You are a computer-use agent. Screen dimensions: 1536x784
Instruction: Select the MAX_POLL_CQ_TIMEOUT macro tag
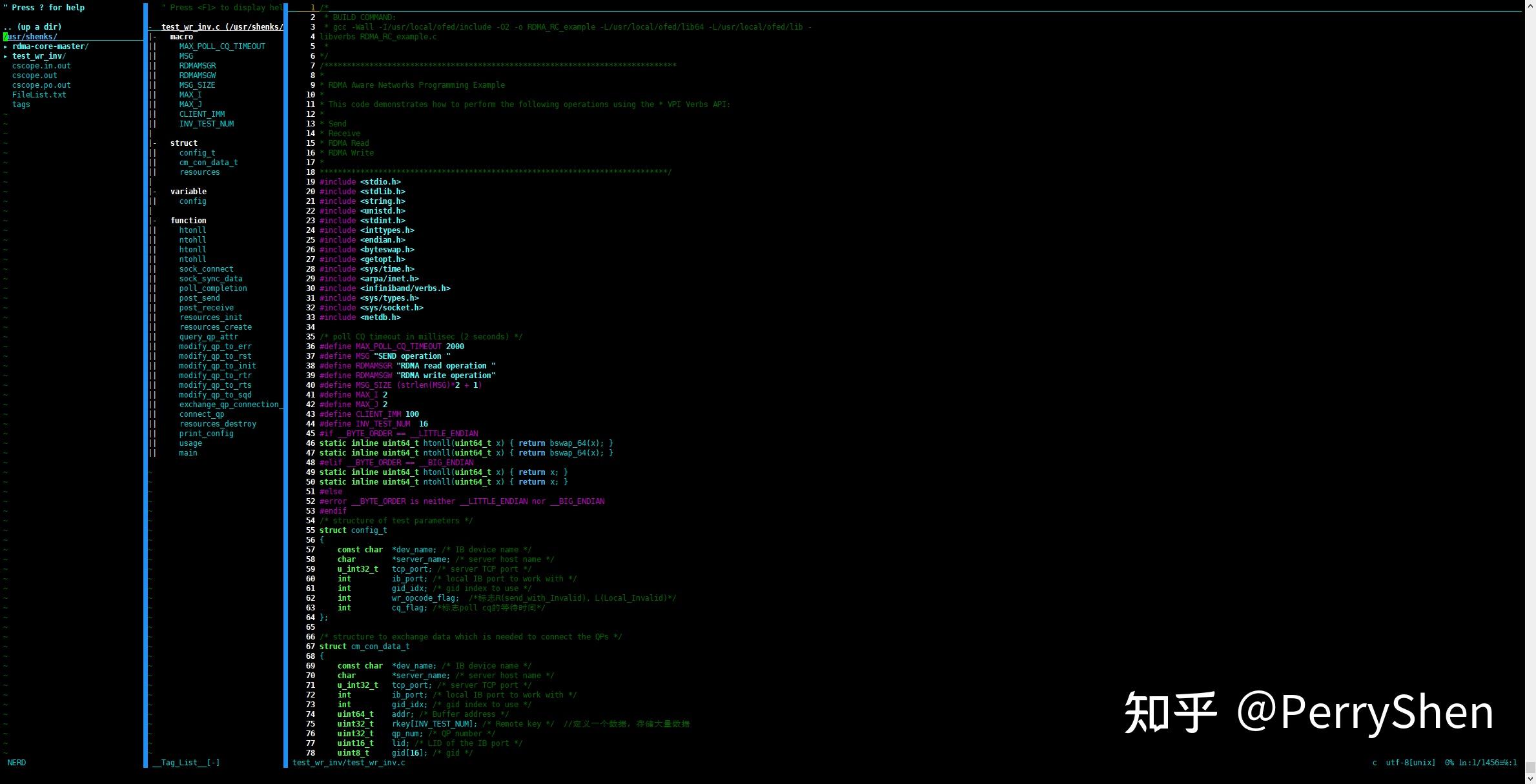click(x=221, y=46)
